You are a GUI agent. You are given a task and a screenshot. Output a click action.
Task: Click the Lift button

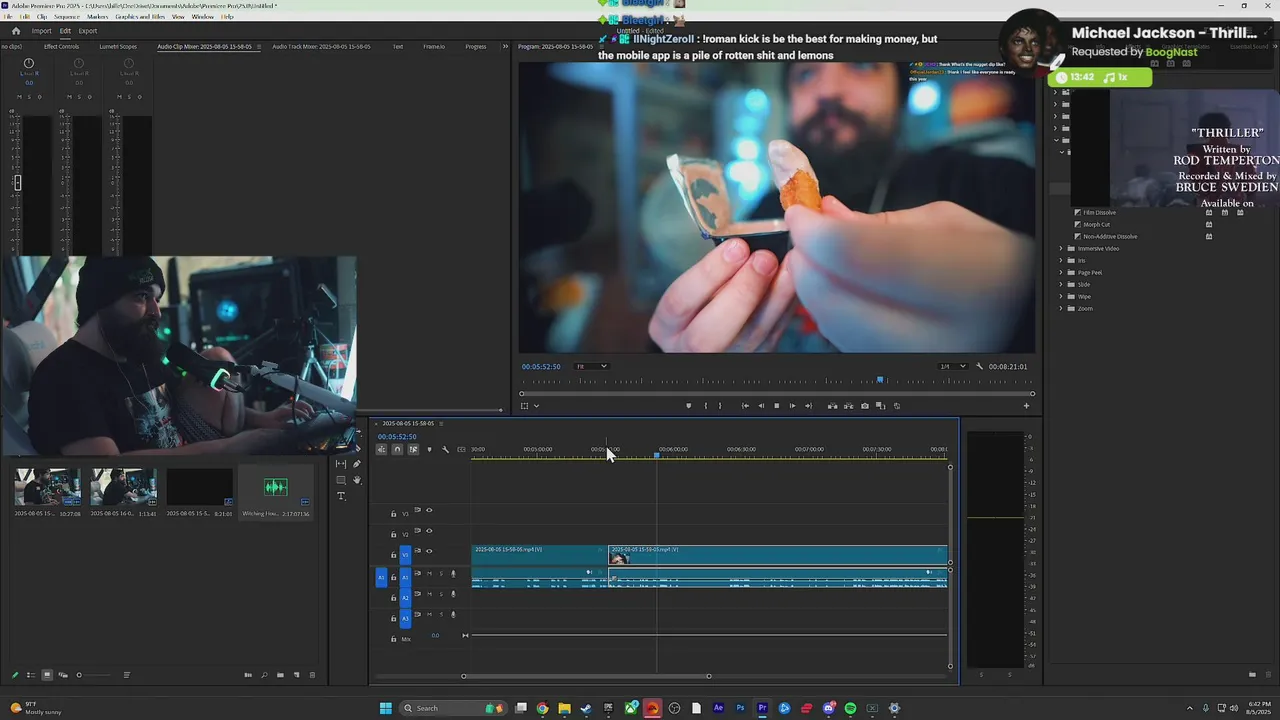(x=832, y=406)
